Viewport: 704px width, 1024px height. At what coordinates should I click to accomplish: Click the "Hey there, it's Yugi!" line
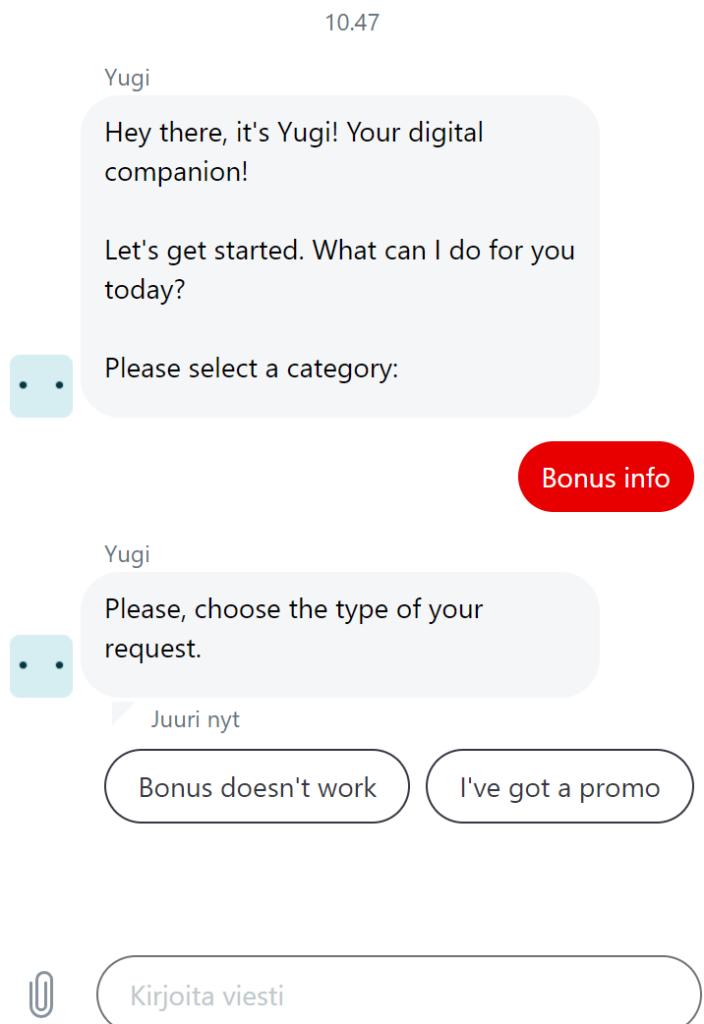pyautogui.click(x=222, y=132)
